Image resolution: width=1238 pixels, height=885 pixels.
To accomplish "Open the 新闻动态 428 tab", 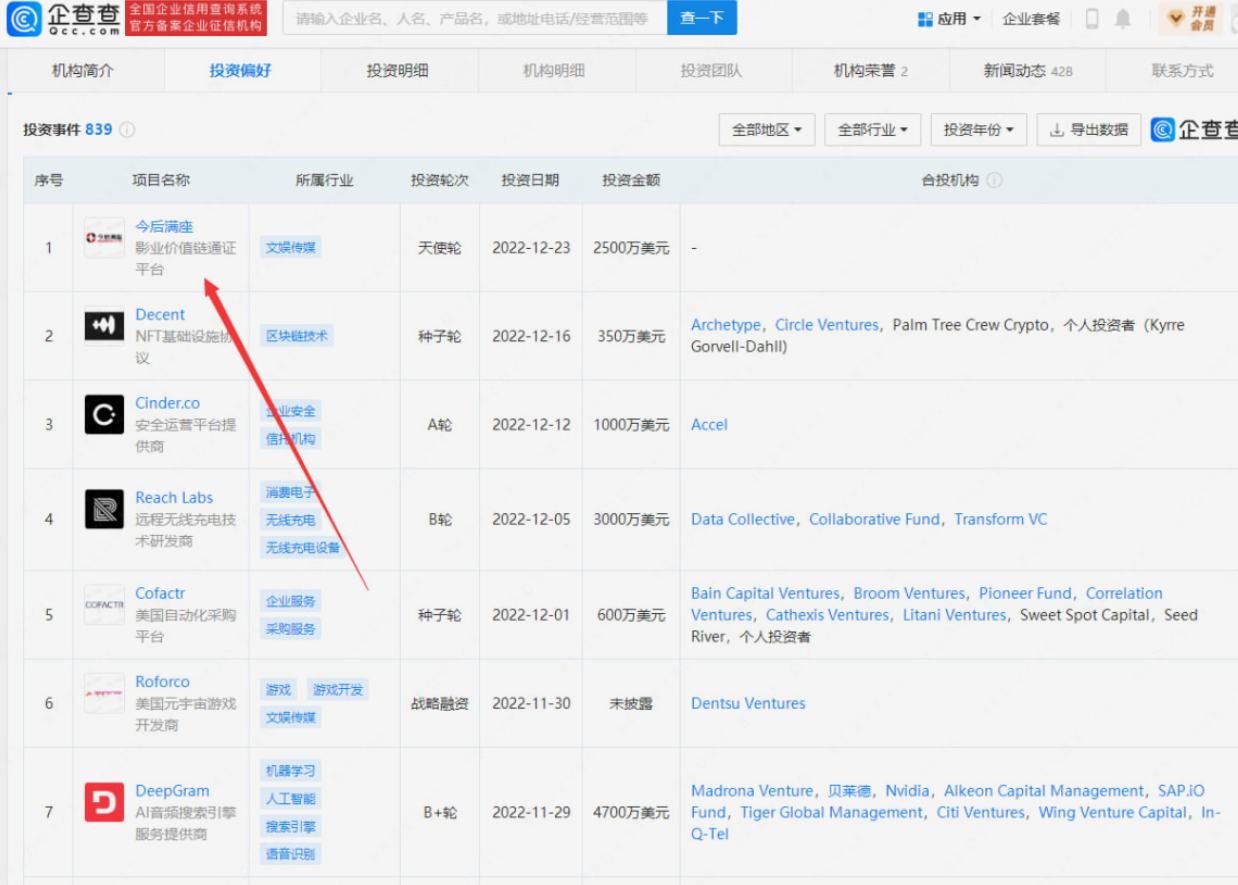I will (1027, 71).
